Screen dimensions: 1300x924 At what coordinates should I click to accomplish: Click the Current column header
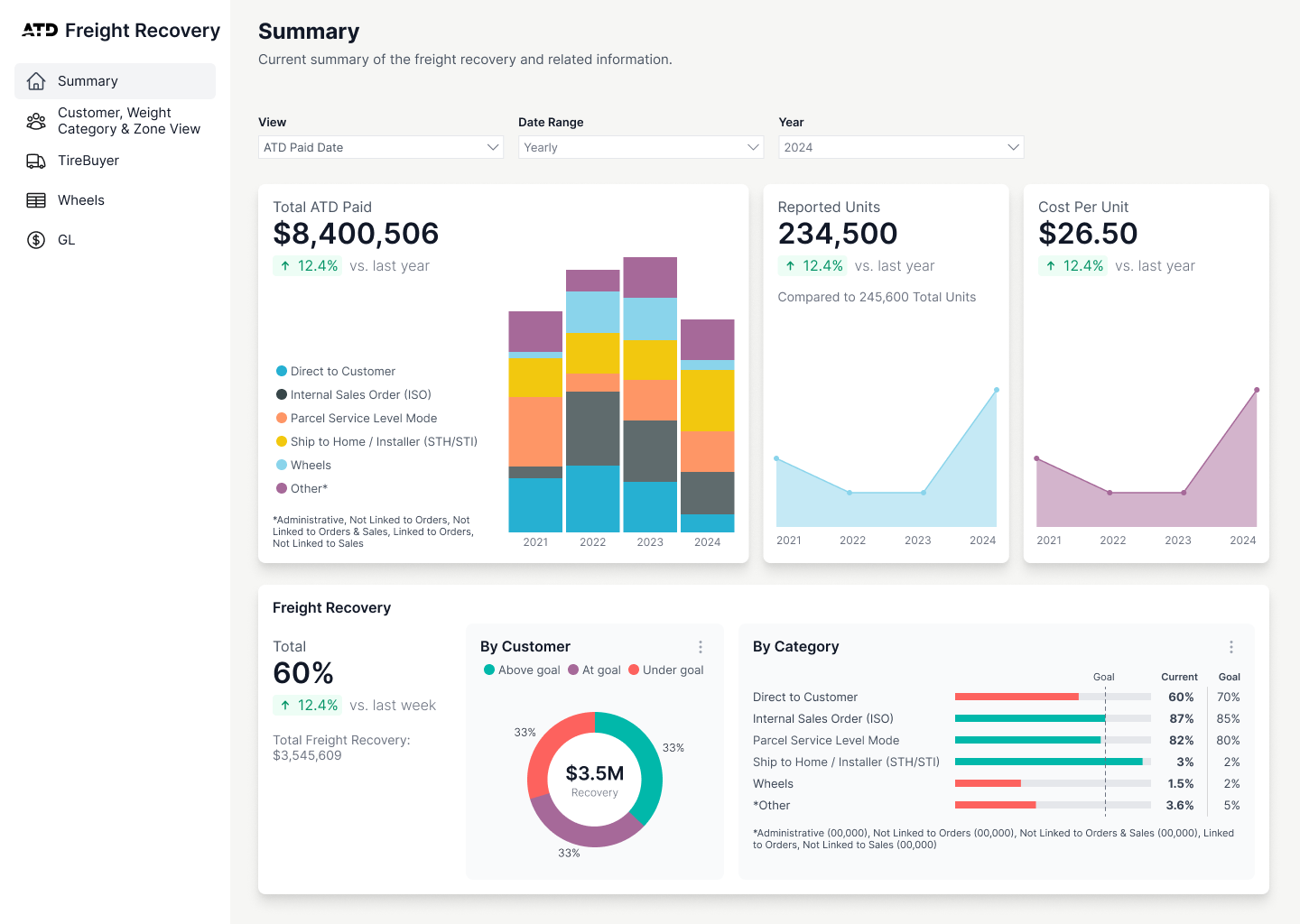click(x=1179, y=677)
